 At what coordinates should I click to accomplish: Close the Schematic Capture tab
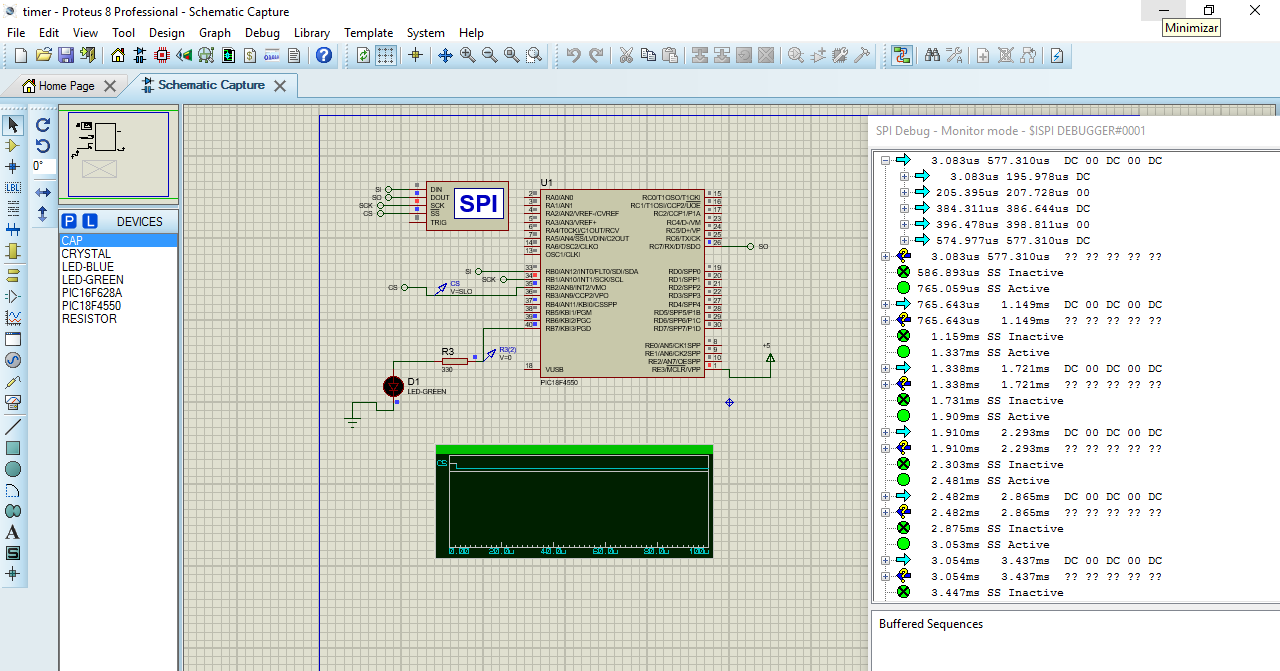click(x=280, y=86)
